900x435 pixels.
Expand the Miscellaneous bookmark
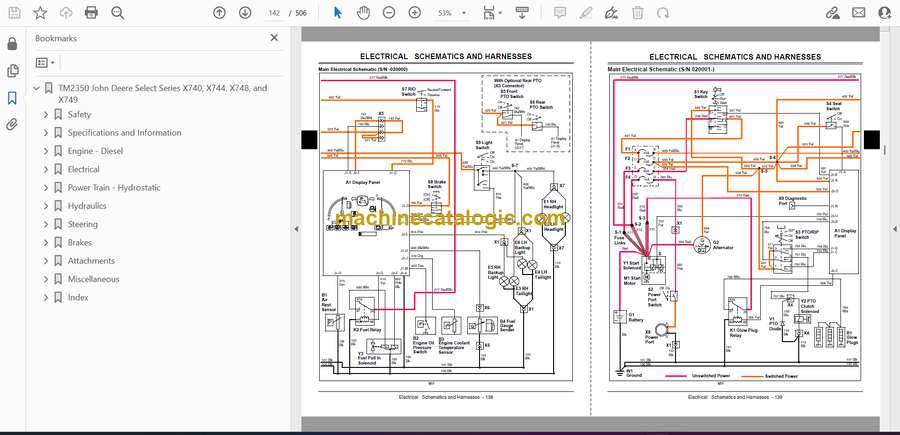[46, 279]
